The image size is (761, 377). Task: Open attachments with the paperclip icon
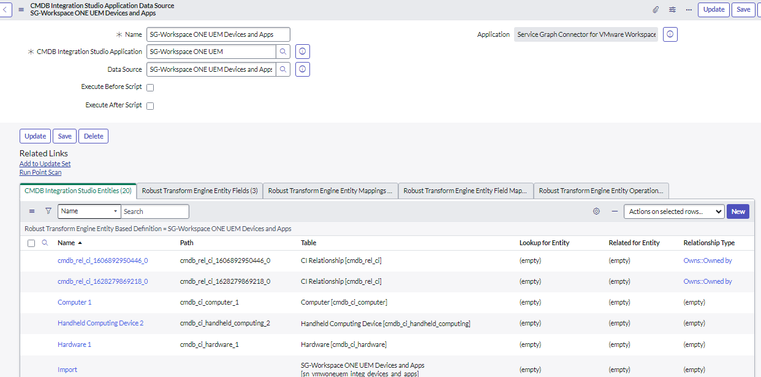656,10
